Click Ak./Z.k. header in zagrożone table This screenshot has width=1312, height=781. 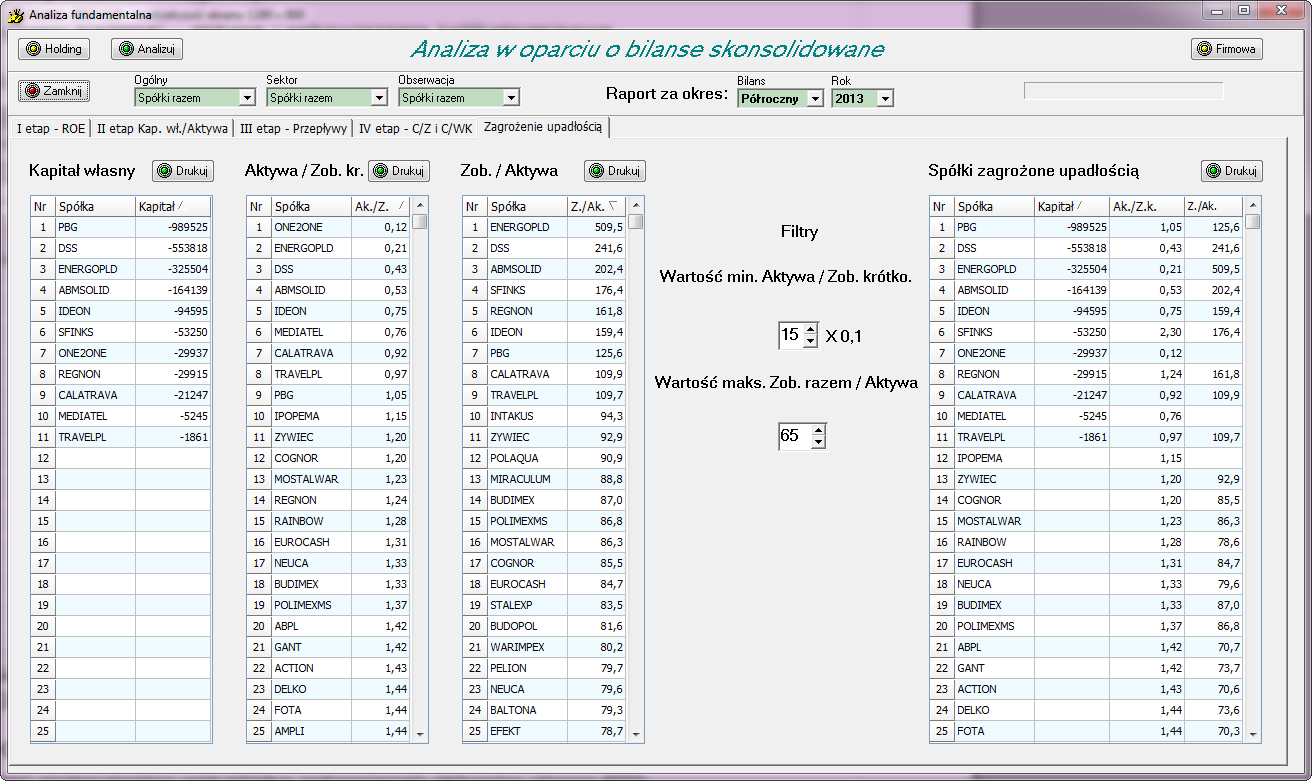pyautogui.click(x=1147, y=206)
